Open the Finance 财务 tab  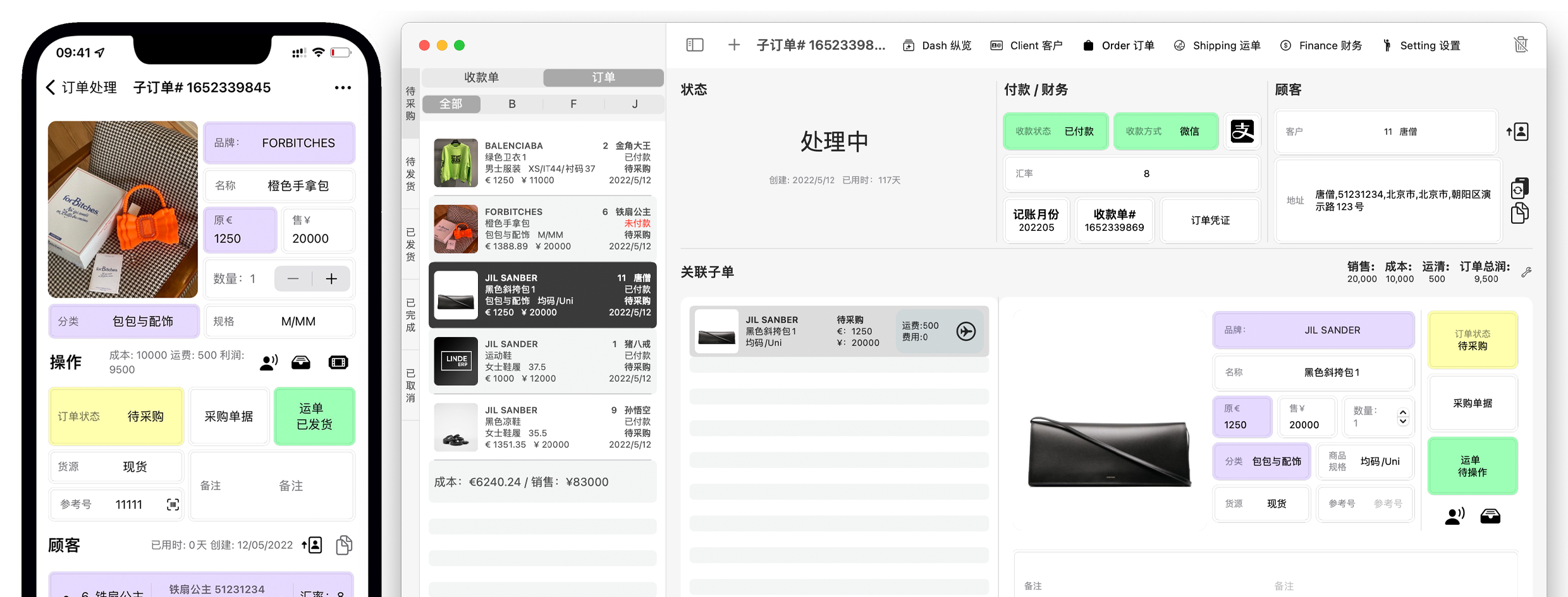click(1321, 46)
